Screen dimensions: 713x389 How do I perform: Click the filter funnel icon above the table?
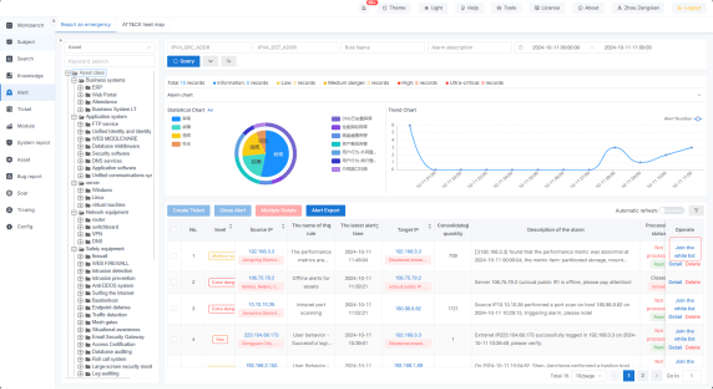pyautogui.click(x=696, y=210)
